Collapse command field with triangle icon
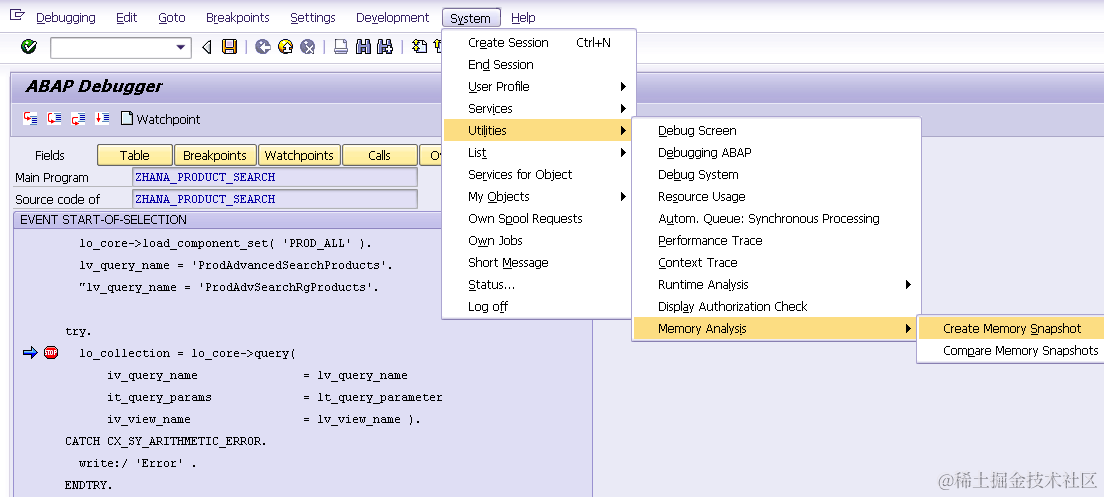1104x497 pixels. (x=206, y=46)
